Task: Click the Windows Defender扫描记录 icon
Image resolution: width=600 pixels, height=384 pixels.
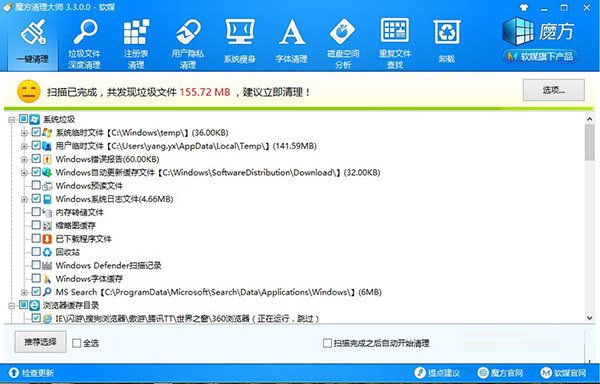Action: point(47,265)
